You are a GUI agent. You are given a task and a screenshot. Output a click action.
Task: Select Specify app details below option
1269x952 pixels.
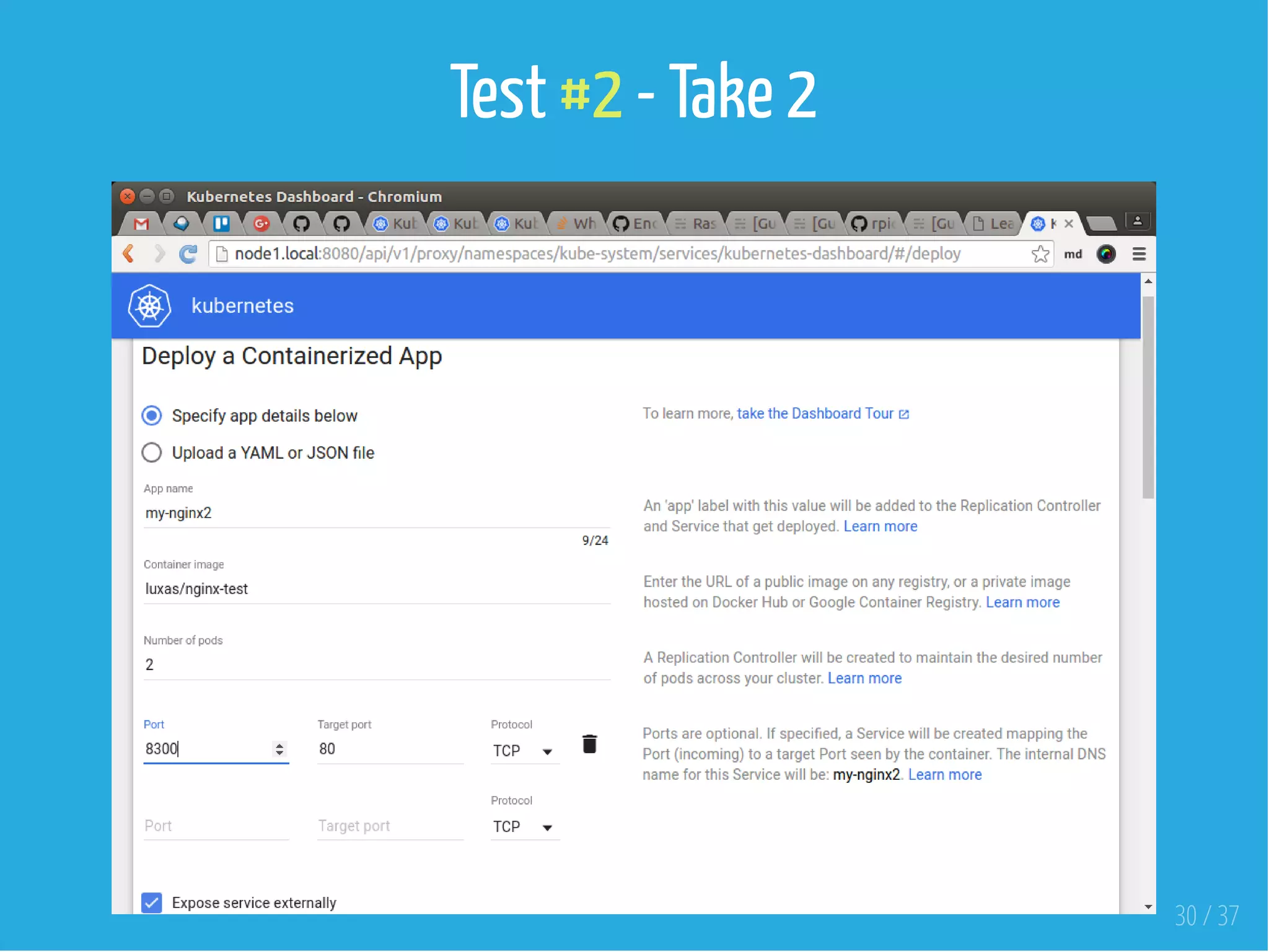pos(152,416)
